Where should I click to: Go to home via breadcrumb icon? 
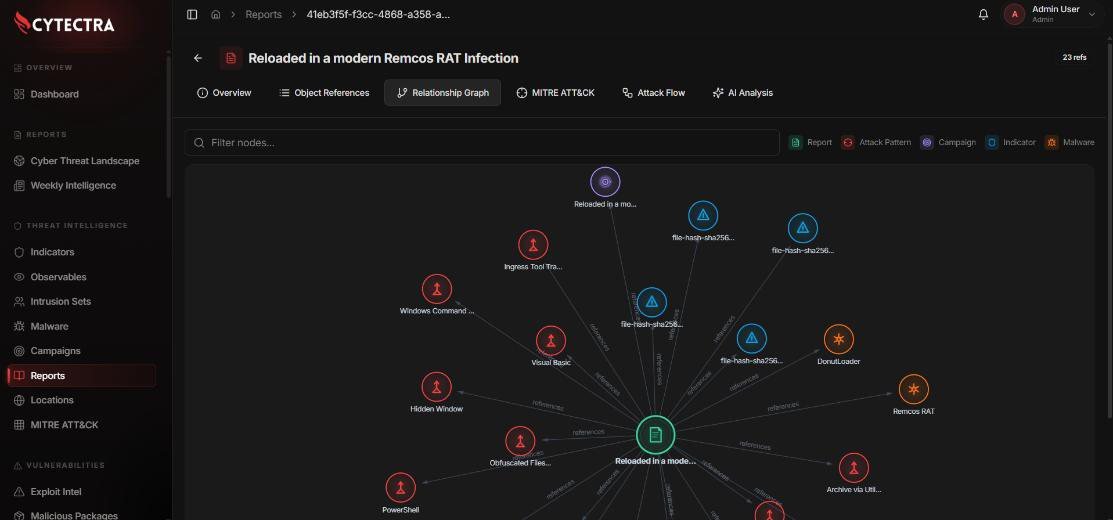point(216,14)
